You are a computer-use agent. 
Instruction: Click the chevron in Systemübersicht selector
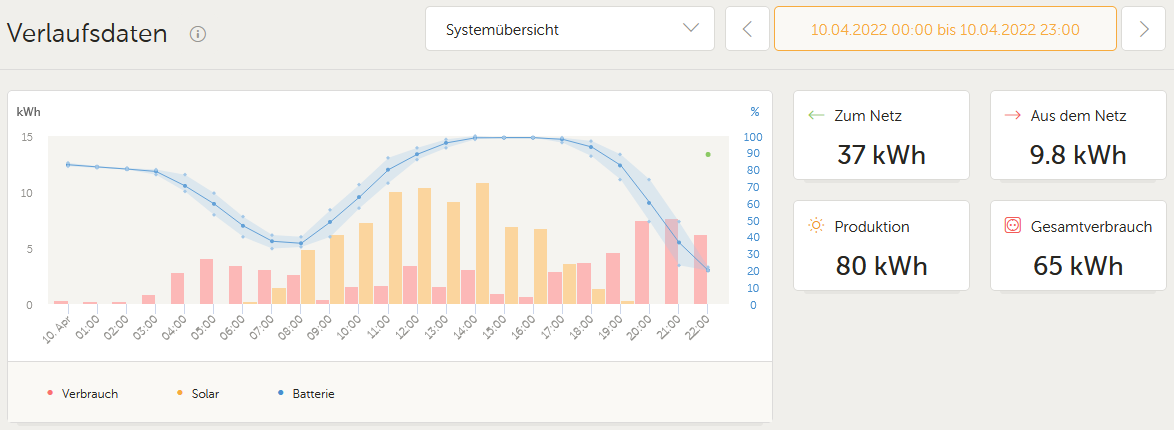691,28
